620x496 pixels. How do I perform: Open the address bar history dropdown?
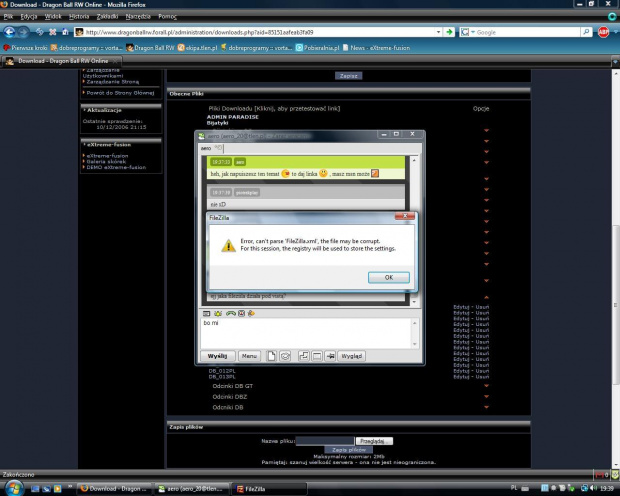click(x=438, y=32)
